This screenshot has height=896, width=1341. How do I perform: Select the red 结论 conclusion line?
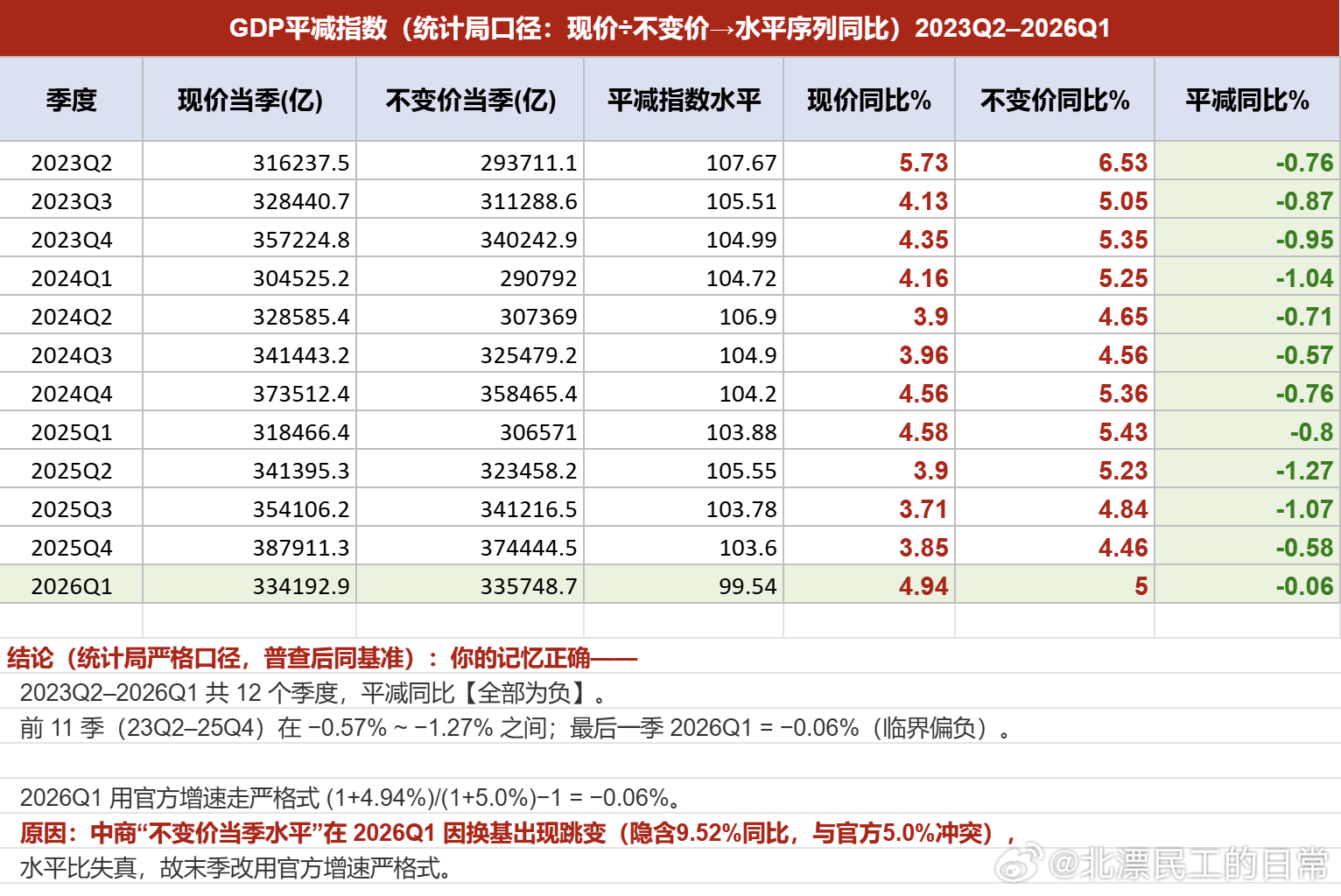322,658
